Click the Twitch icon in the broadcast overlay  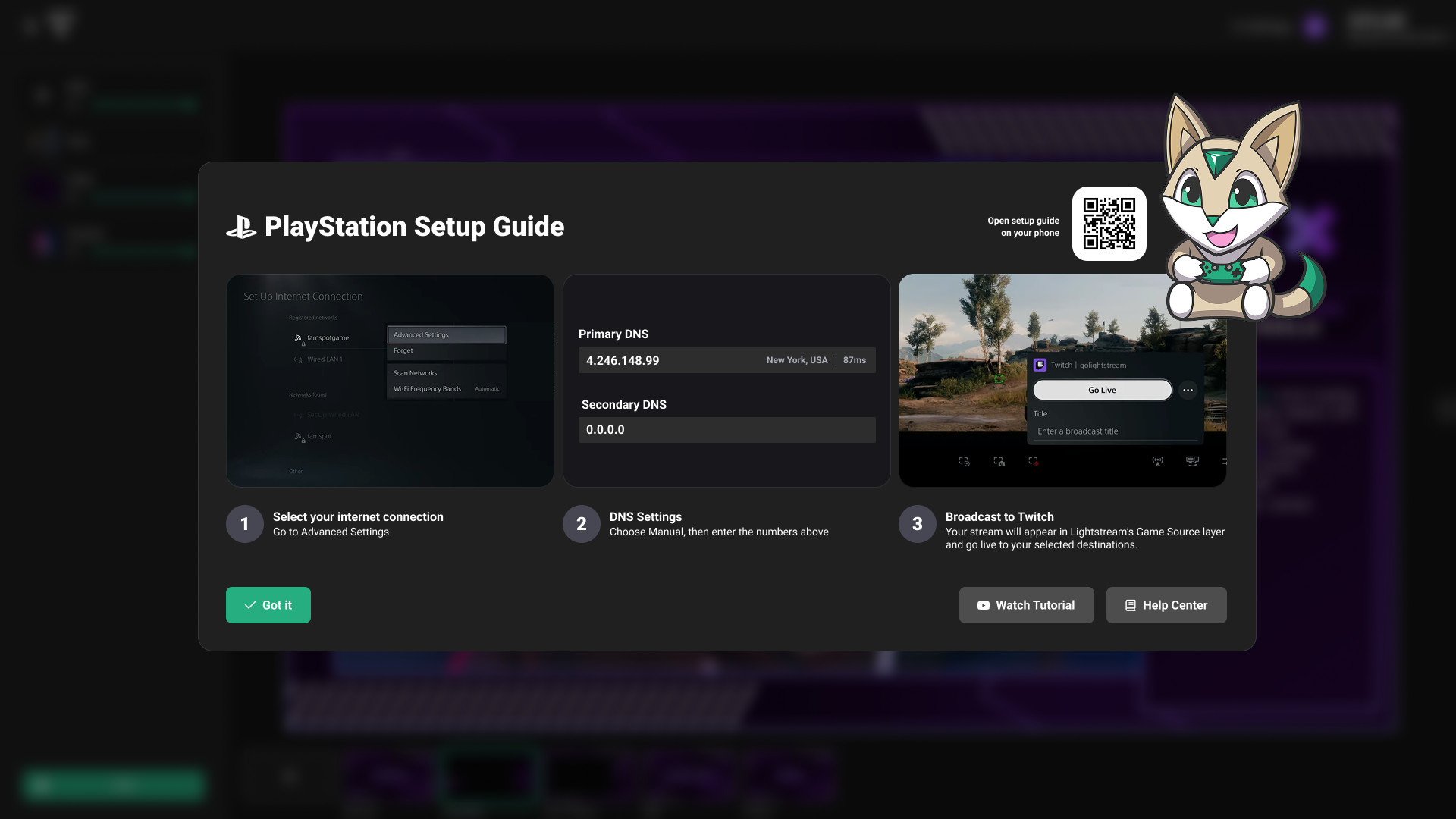[1040, 365]
